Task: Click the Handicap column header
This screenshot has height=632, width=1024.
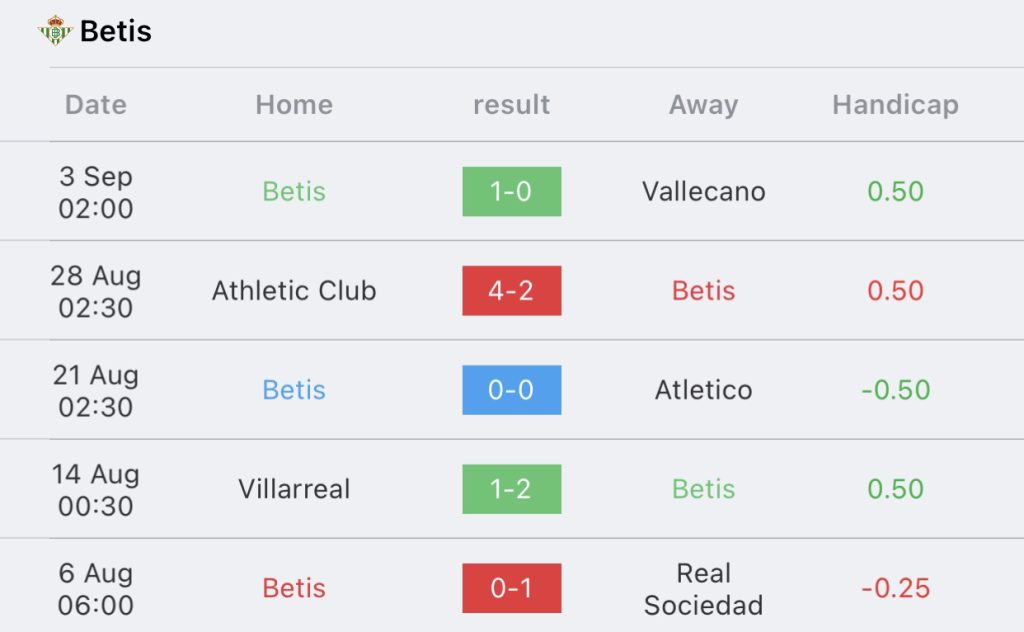Action: tap(895, 105)
